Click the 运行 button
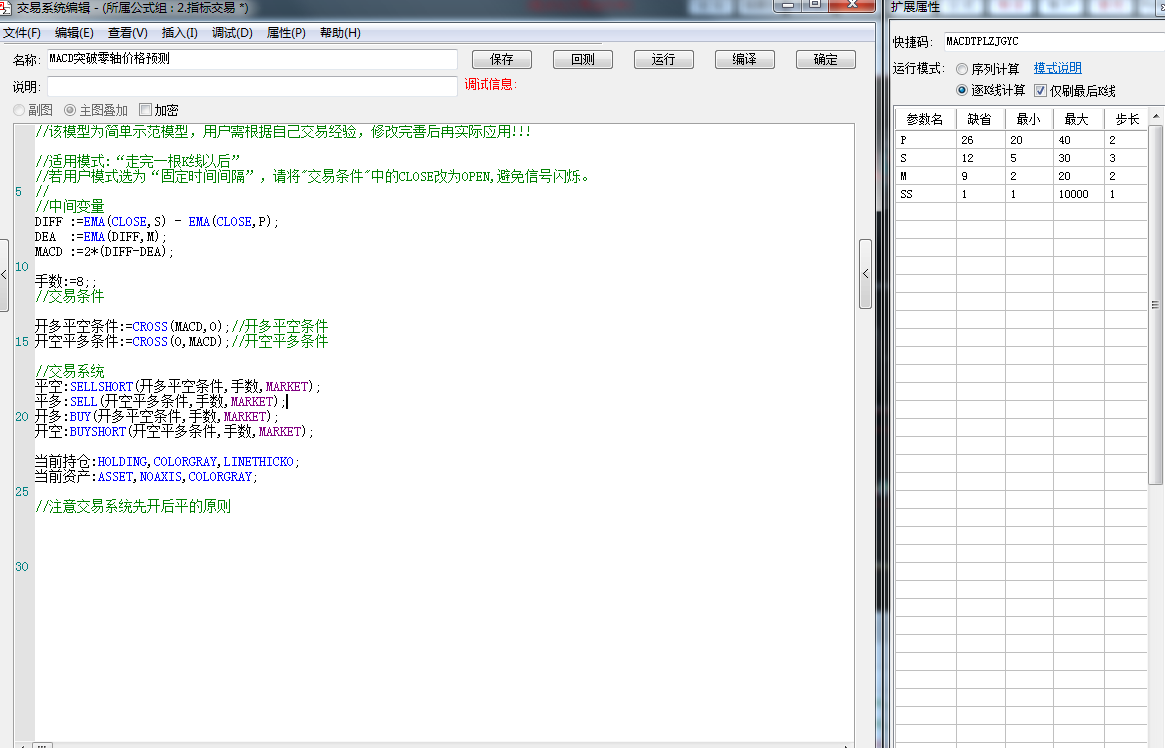This screenshot has height=748, width=1165. (663, 59)
